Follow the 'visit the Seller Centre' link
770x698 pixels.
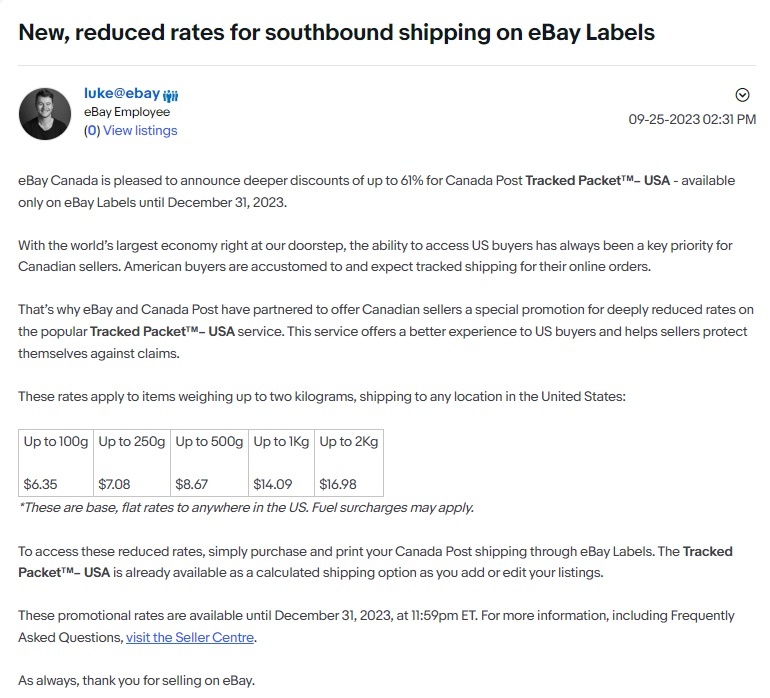point(190,638)
